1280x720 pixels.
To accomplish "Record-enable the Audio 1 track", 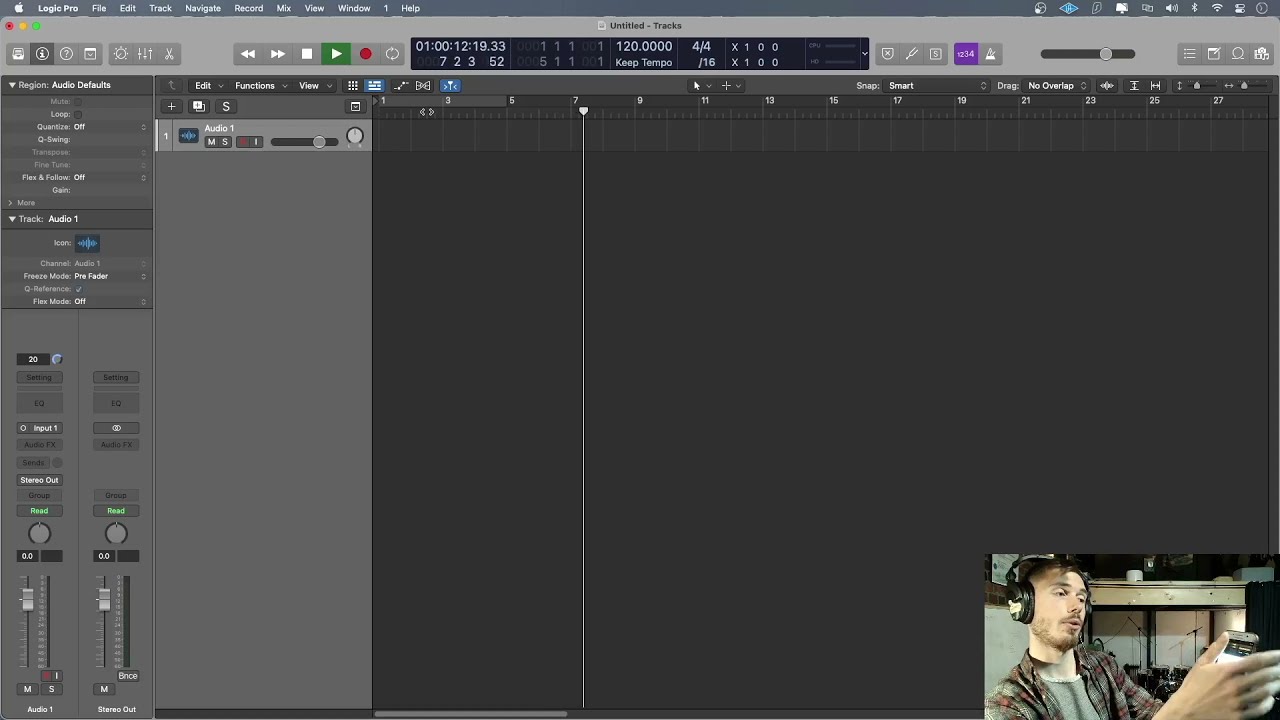I will click(242, 142).
